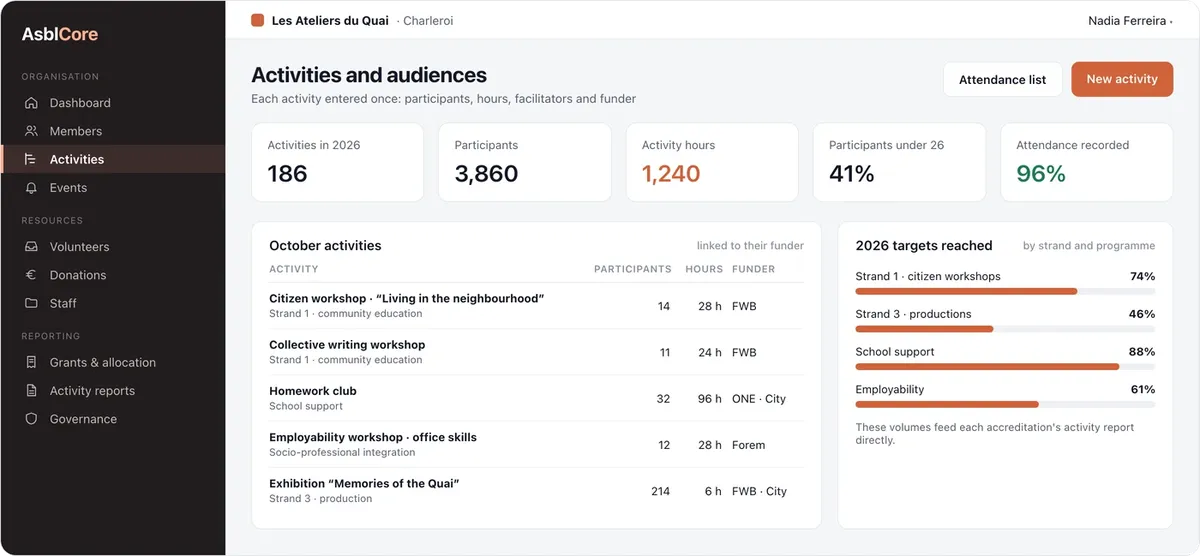Open the Participants under 26 card
This screenshot has width=1200, height=556.
[x=899, y=162]
